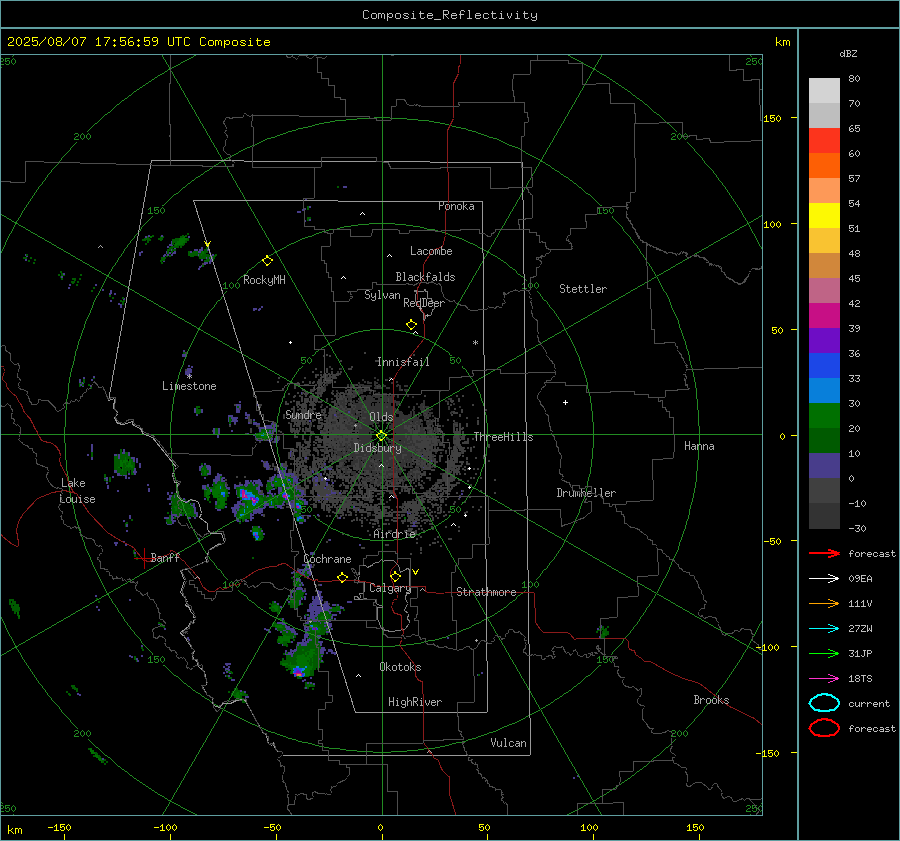Click the Composite_Reflectivity title
This screenshot has height=841, width=900.
coord(450,15)
